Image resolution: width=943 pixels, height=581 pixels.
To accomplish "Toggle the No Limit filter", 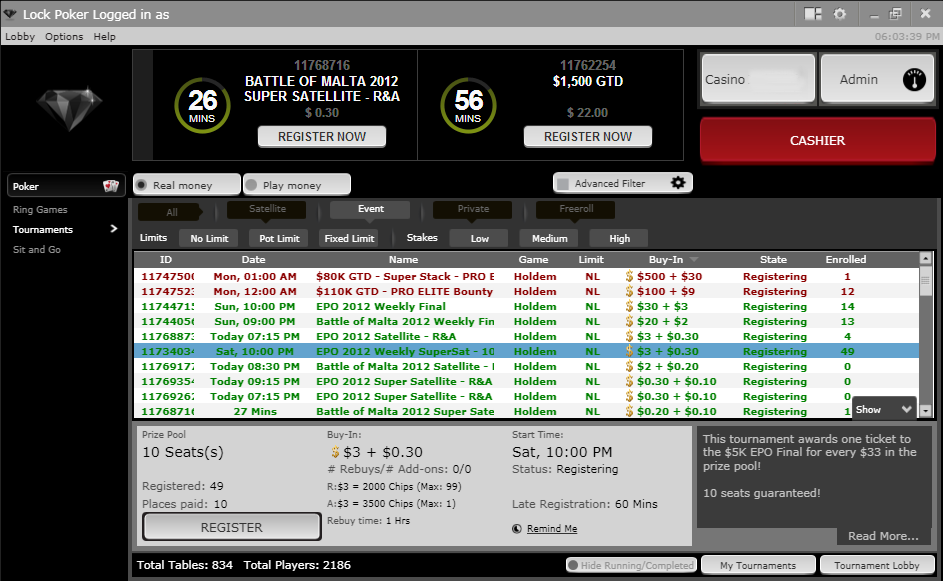I will coord(209,238).
